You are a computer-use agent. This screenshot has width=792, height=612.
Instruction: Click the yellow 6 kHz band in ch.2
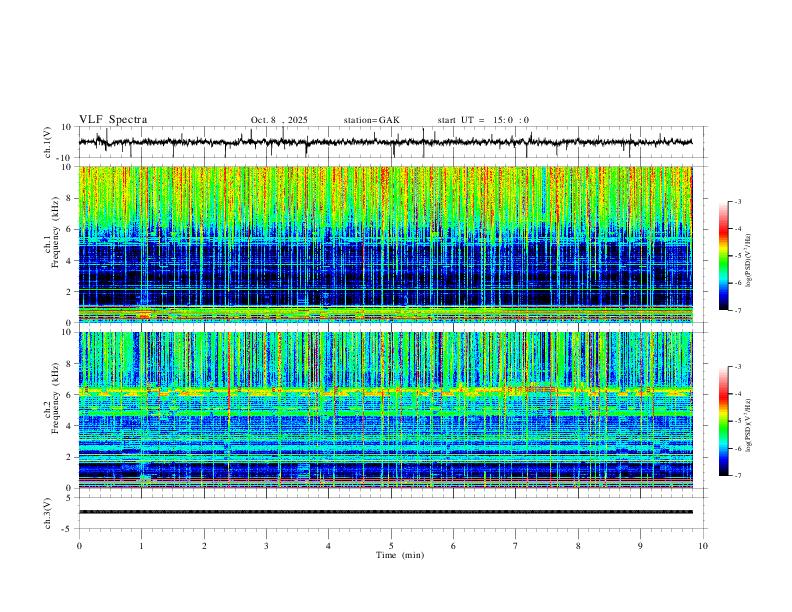click(x=385, y=391)
